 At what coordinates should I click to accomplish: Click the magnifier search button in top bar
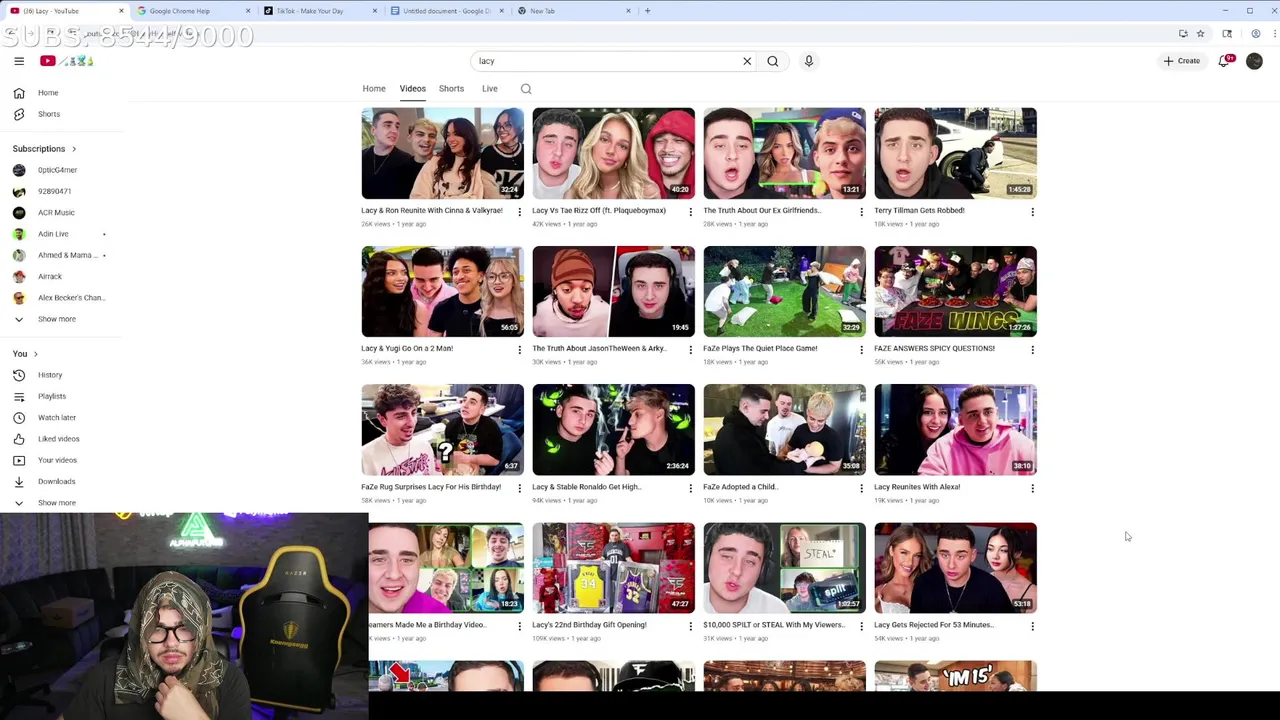pyautogui.click(x=773, y=61)
